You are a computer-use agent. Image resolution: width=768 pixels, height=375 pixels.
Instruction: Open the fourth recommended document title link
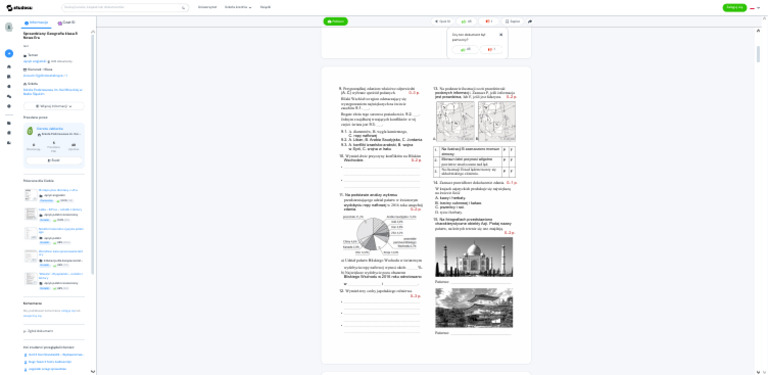pos(61,253)
